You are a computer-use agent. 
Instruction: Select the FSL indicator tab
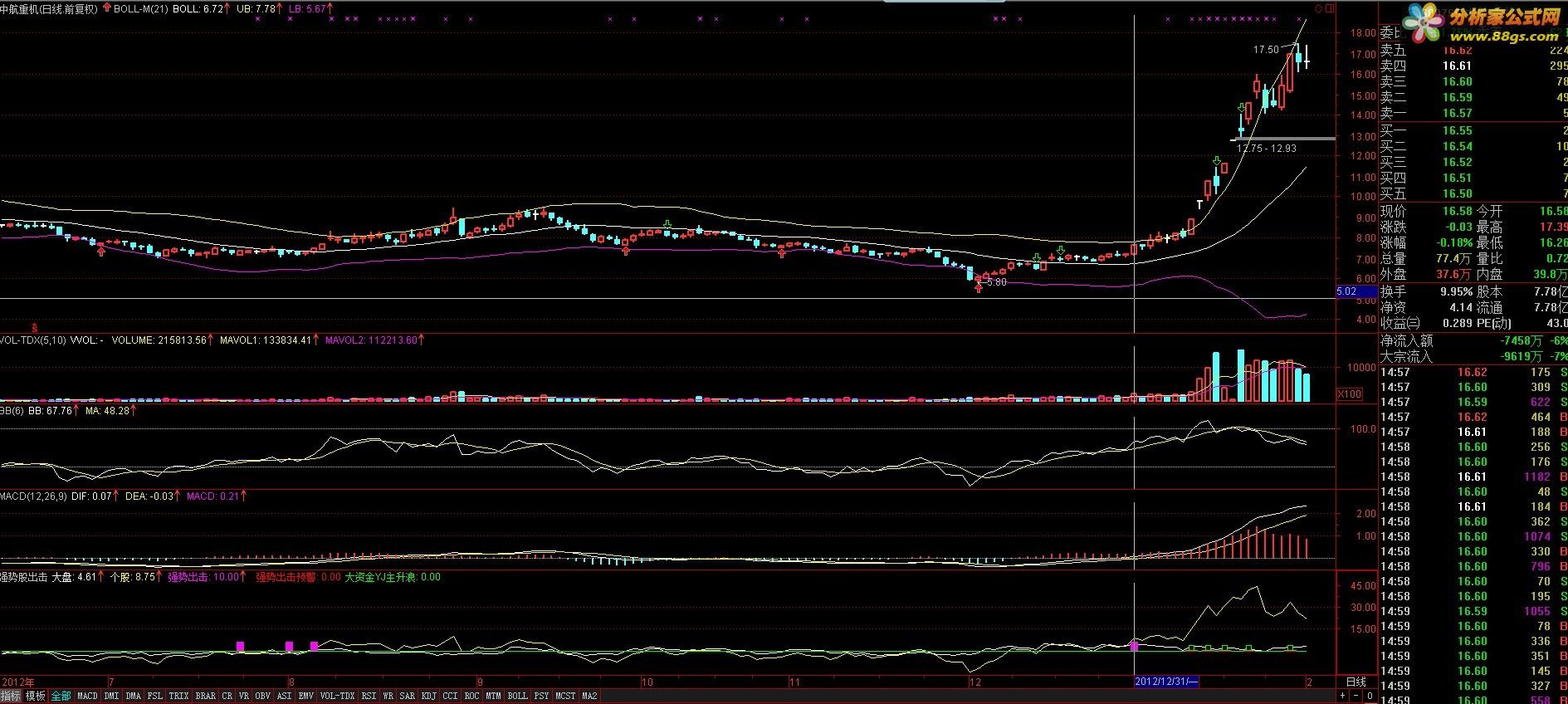tap(154, 696)
